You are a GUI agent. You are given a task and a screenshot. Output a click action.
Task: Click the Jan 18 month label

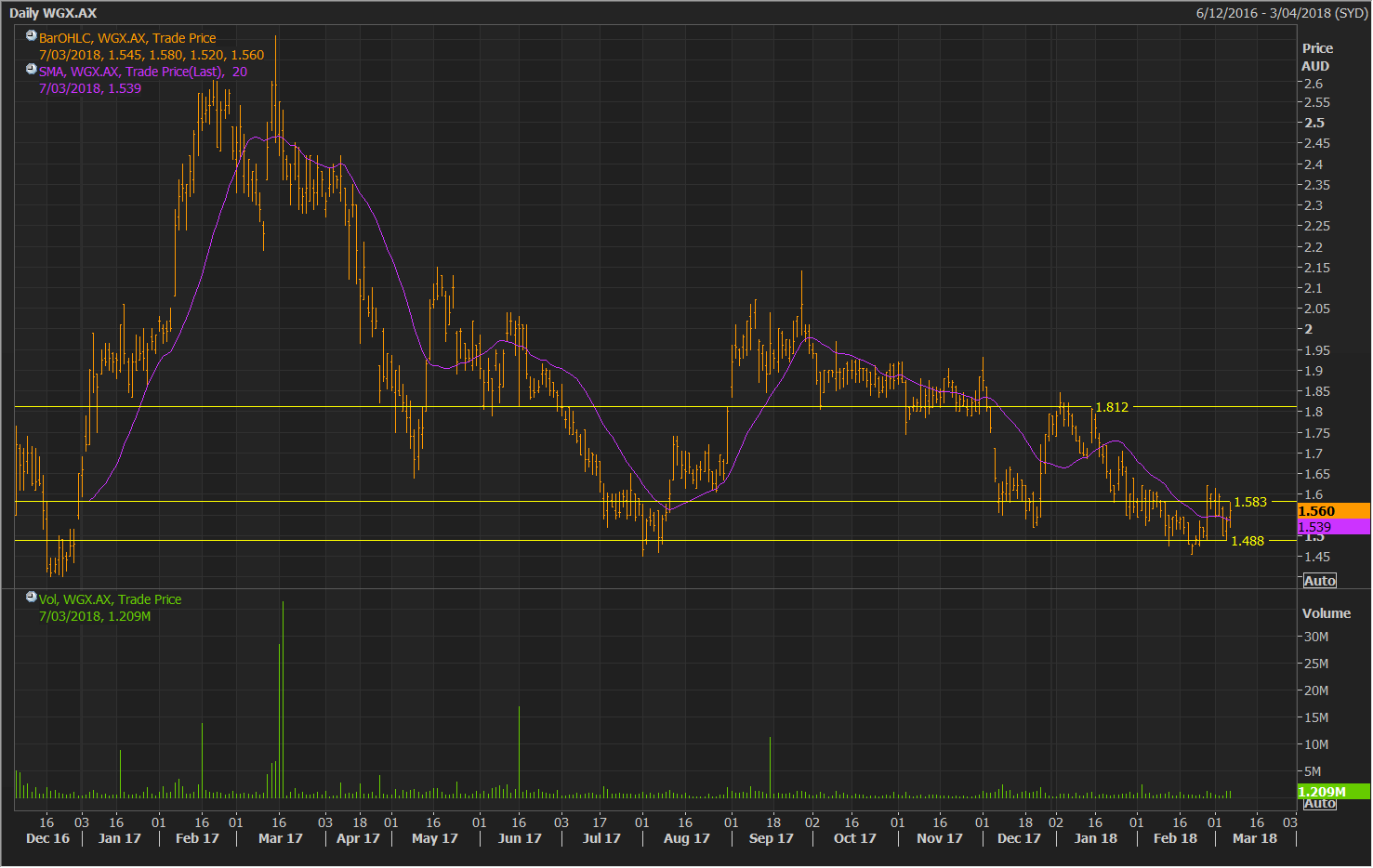(1095, 838)
